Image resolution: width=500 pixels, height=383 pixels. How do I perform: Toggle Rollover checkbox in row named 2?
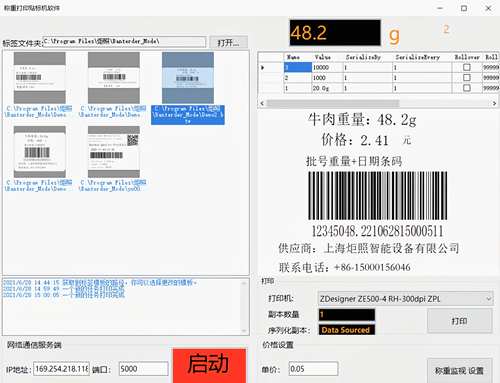click(x=467, y=78)
